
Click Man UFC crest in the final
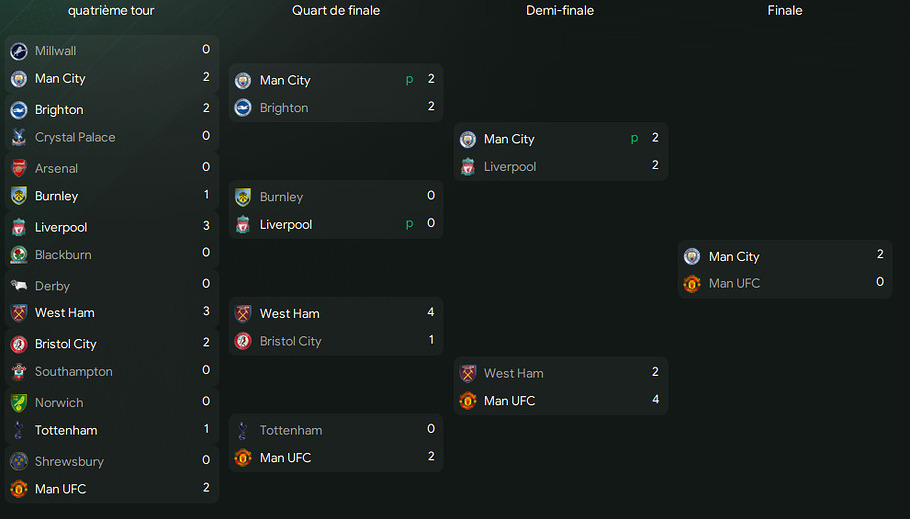tap(692, 284)
